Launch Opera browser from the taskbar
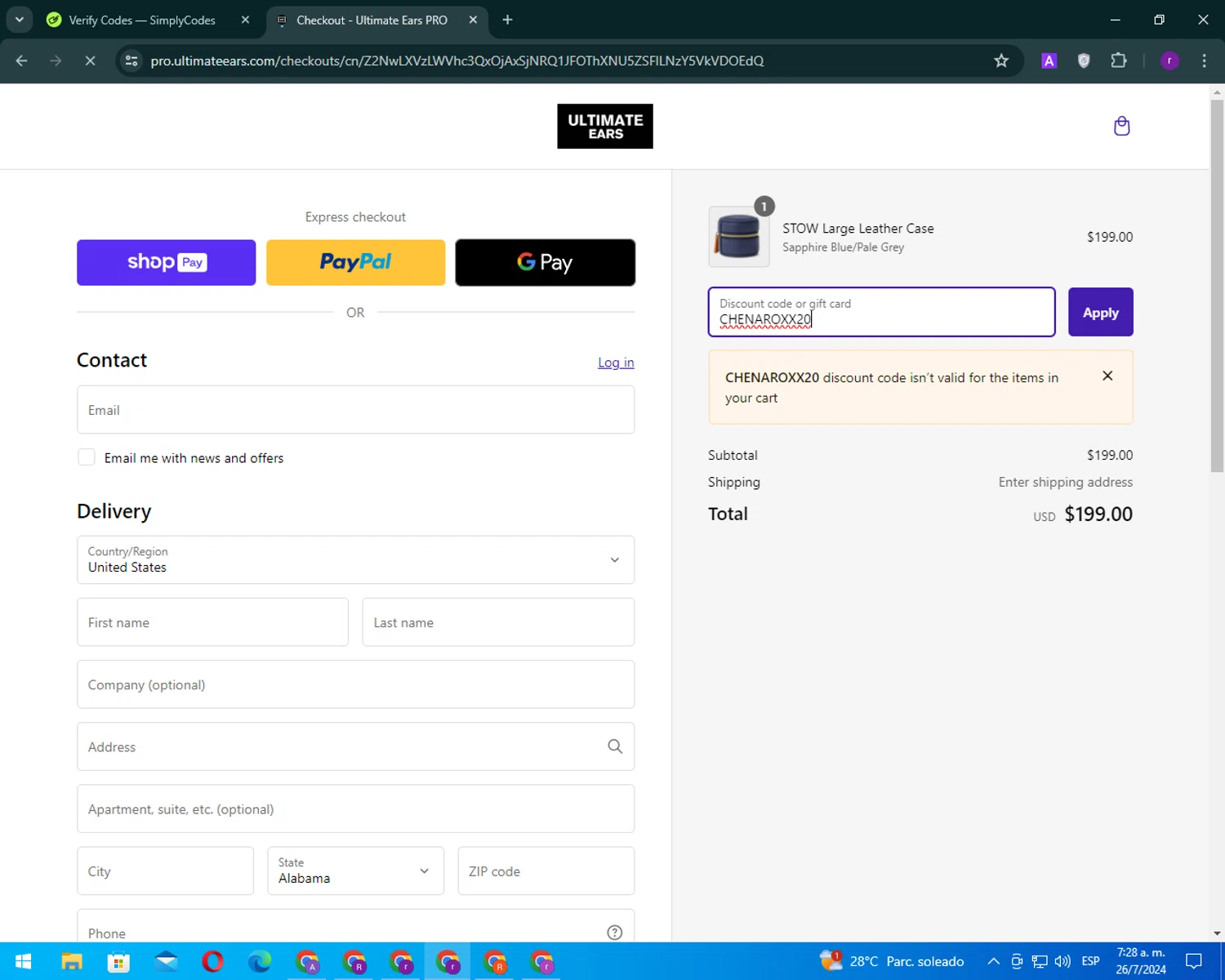 pyautogui.click(x=212, y=961)
